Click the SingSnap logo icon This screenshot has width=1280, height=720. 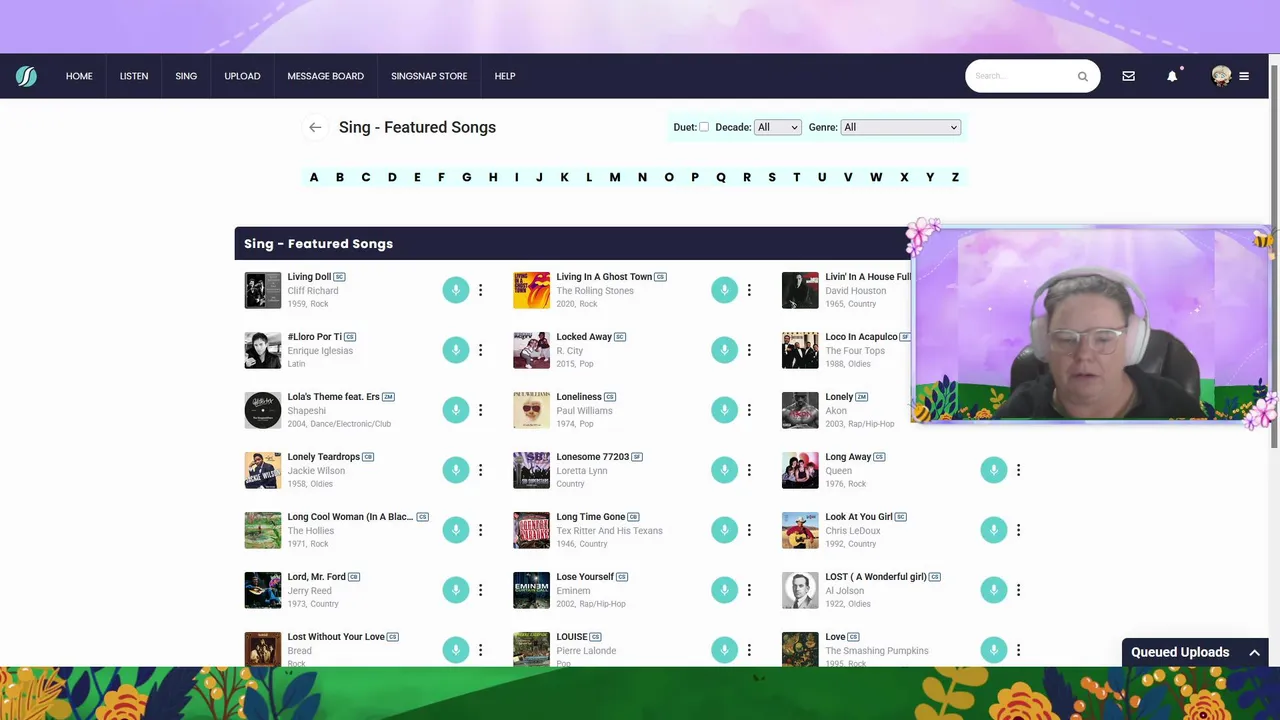pos(26,76)
